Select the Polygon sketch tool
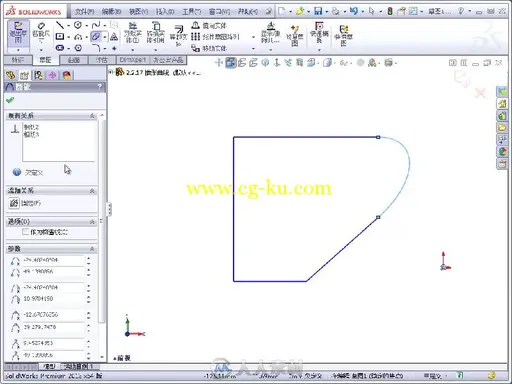The height and width of the screenshot is (384, 512). point(78,48)
